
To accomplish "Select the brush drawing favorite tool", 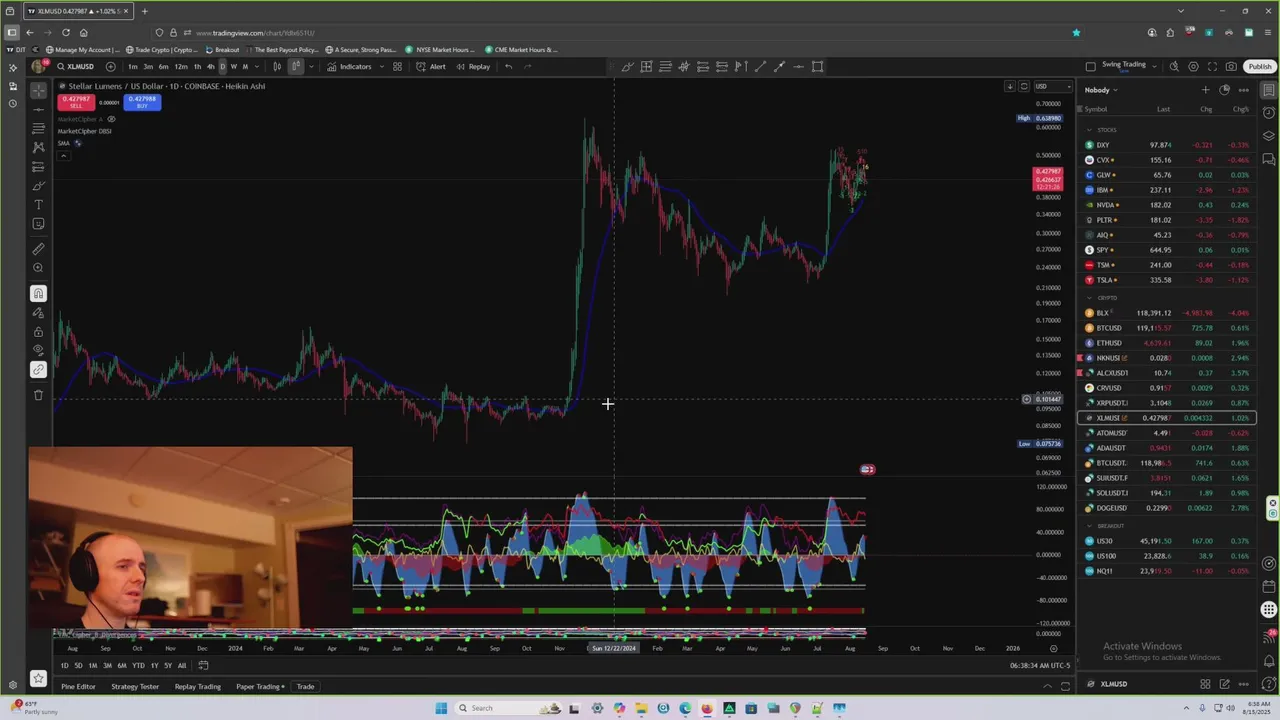I will [x=627, y=67].
